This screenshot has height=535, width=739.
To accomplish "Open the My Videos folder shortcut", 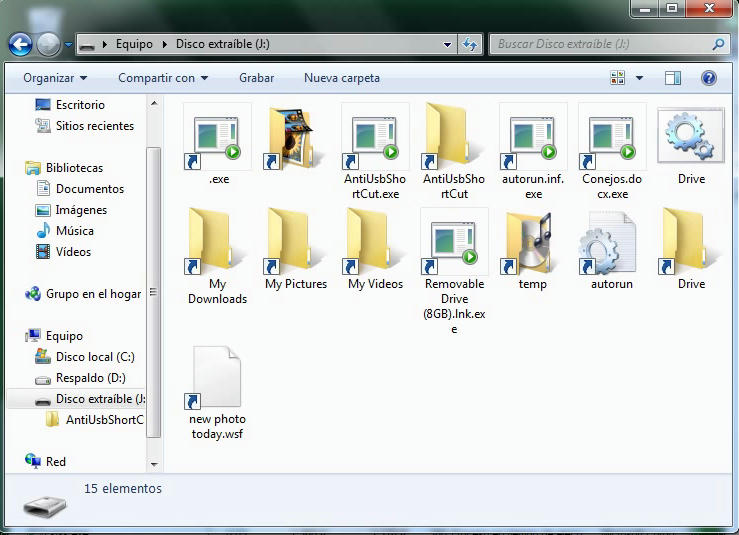I will click(375, 242).
